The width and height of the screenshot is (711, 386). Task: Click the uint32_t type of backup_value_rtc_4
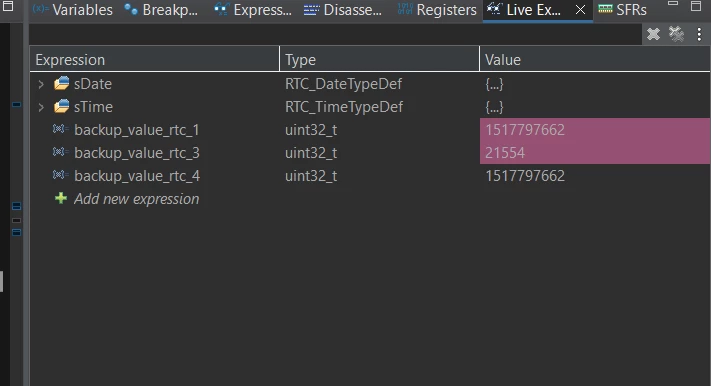pos(311,176)
